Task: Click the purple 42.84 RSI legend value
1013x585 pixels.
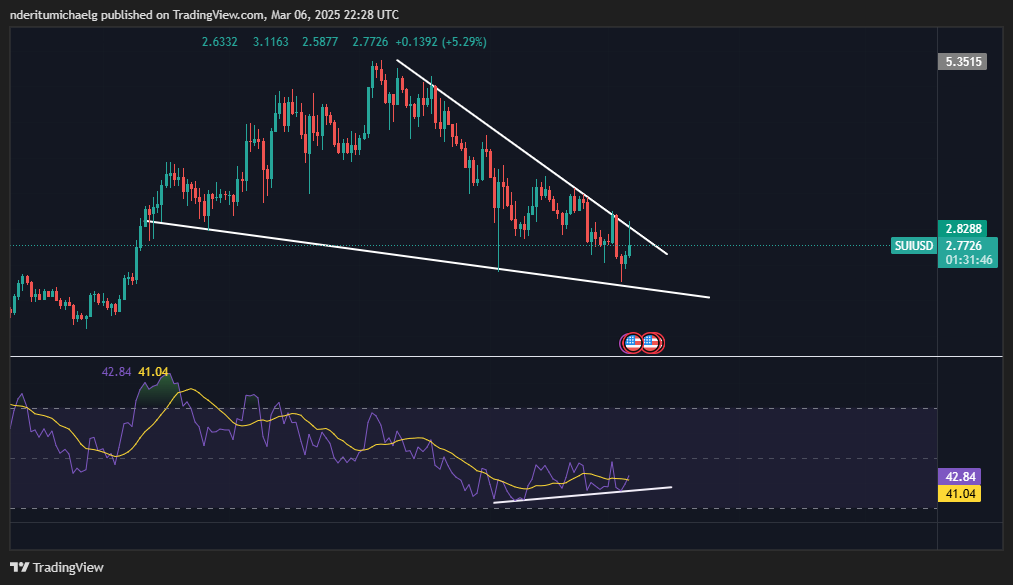Action: click(117, 371)
